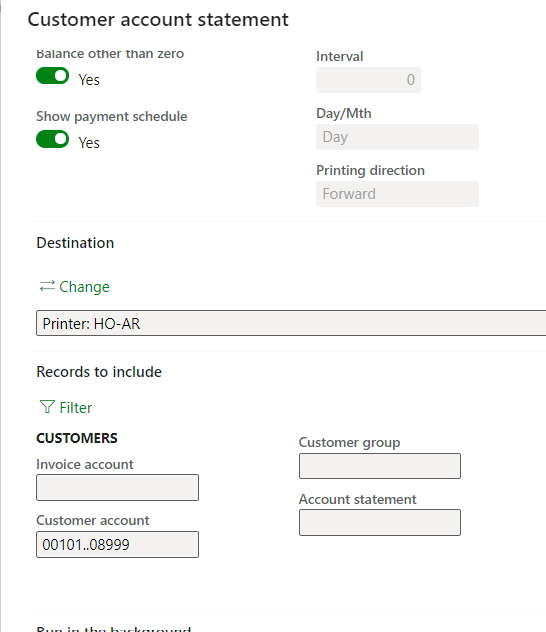Click Yes label under Balance other than zero
This screenshot has height=632, width=546.
[89, 80]
